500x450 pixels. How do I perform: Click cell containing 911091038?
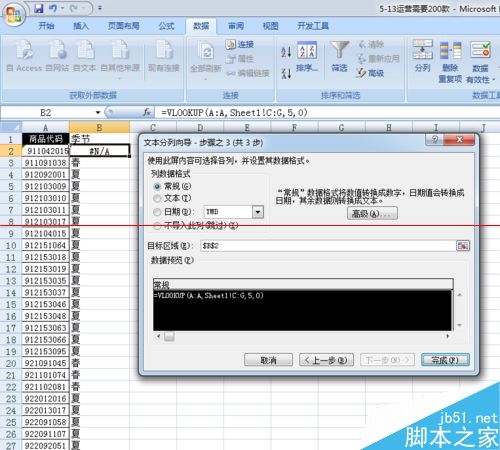(x=45, y=163)
